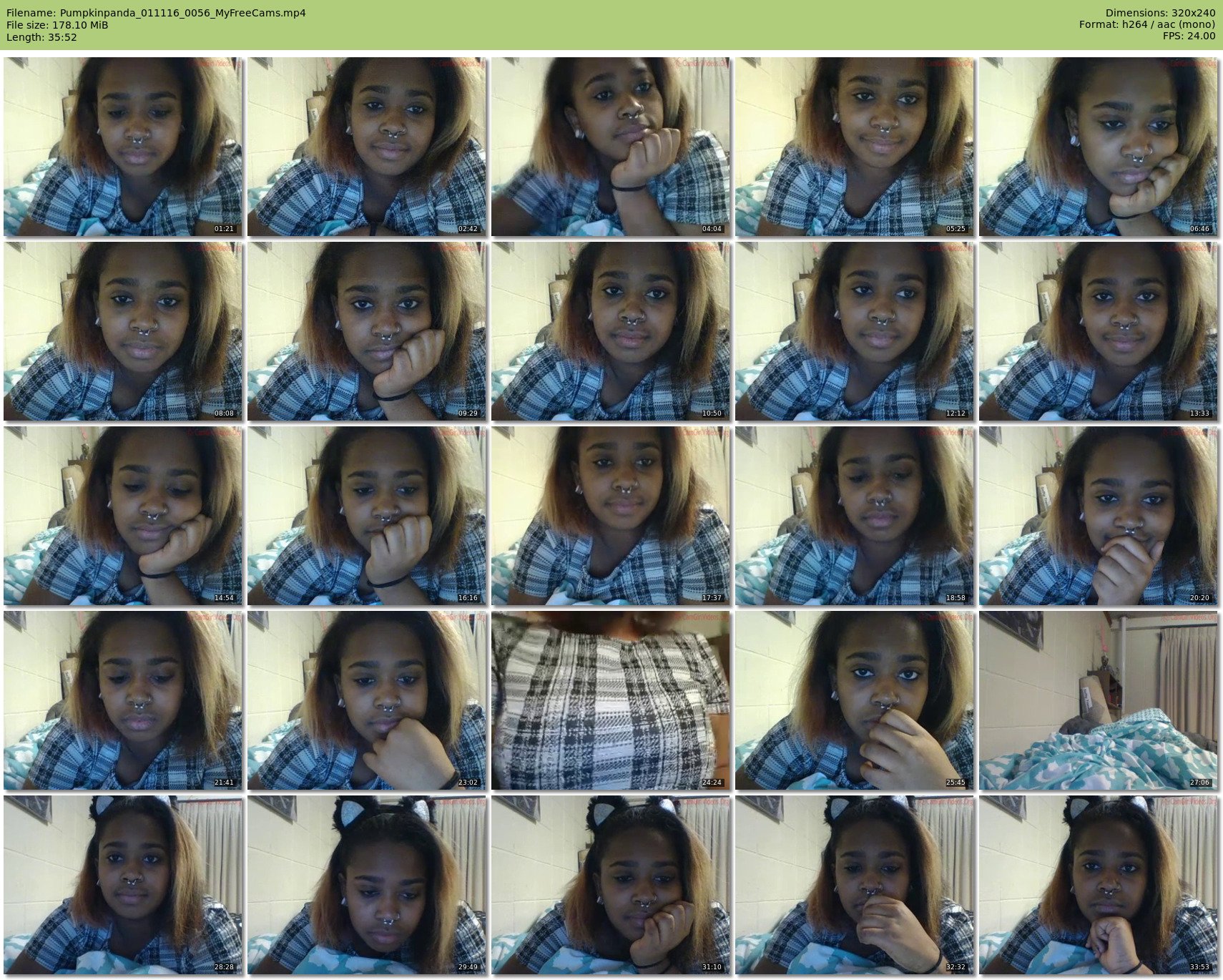The image size is (1223, 980).
Task: Select the frame stamped 18:58
Action: [x=855, y=516]
